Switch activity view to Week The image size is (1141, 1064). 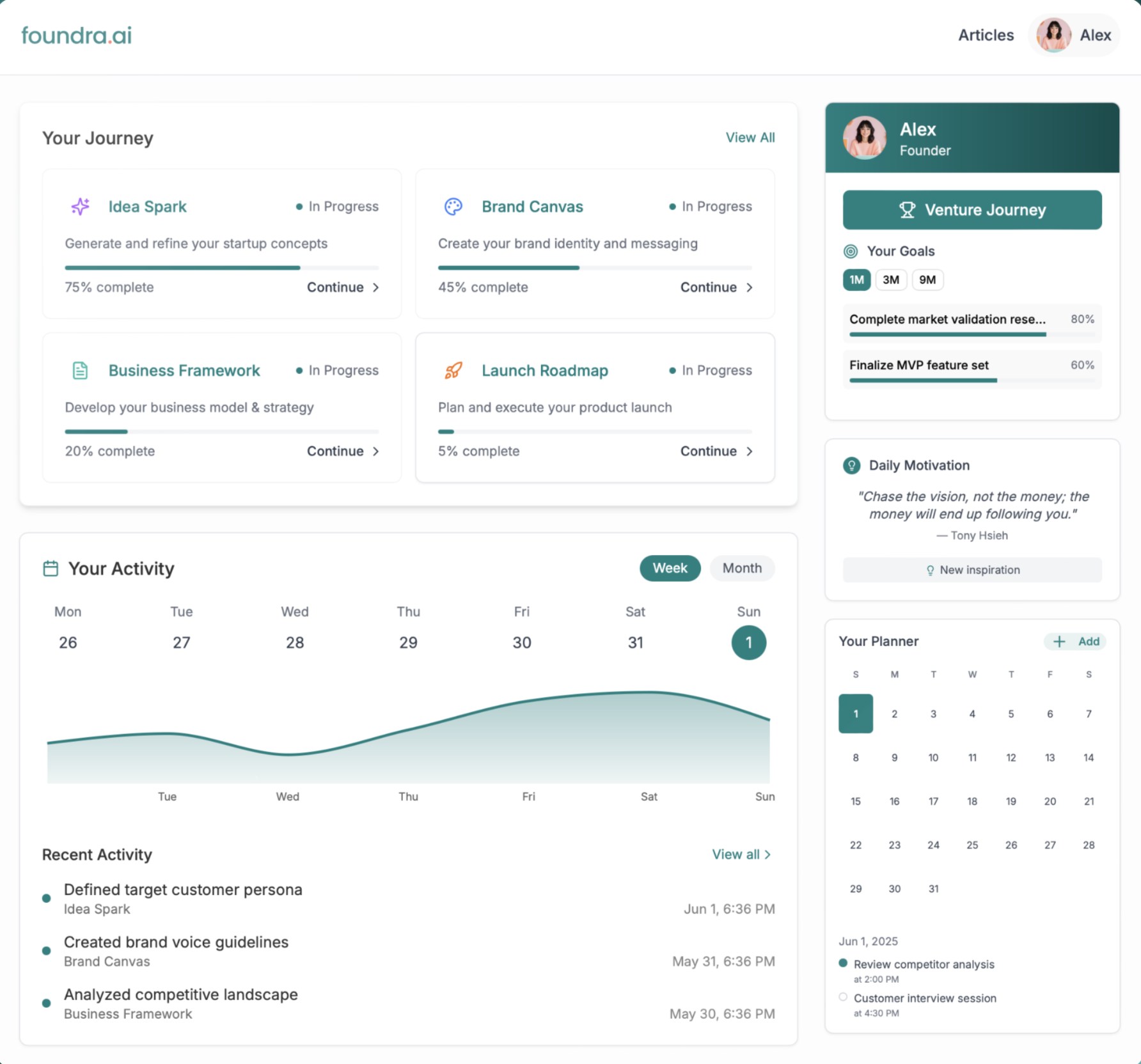670,568
